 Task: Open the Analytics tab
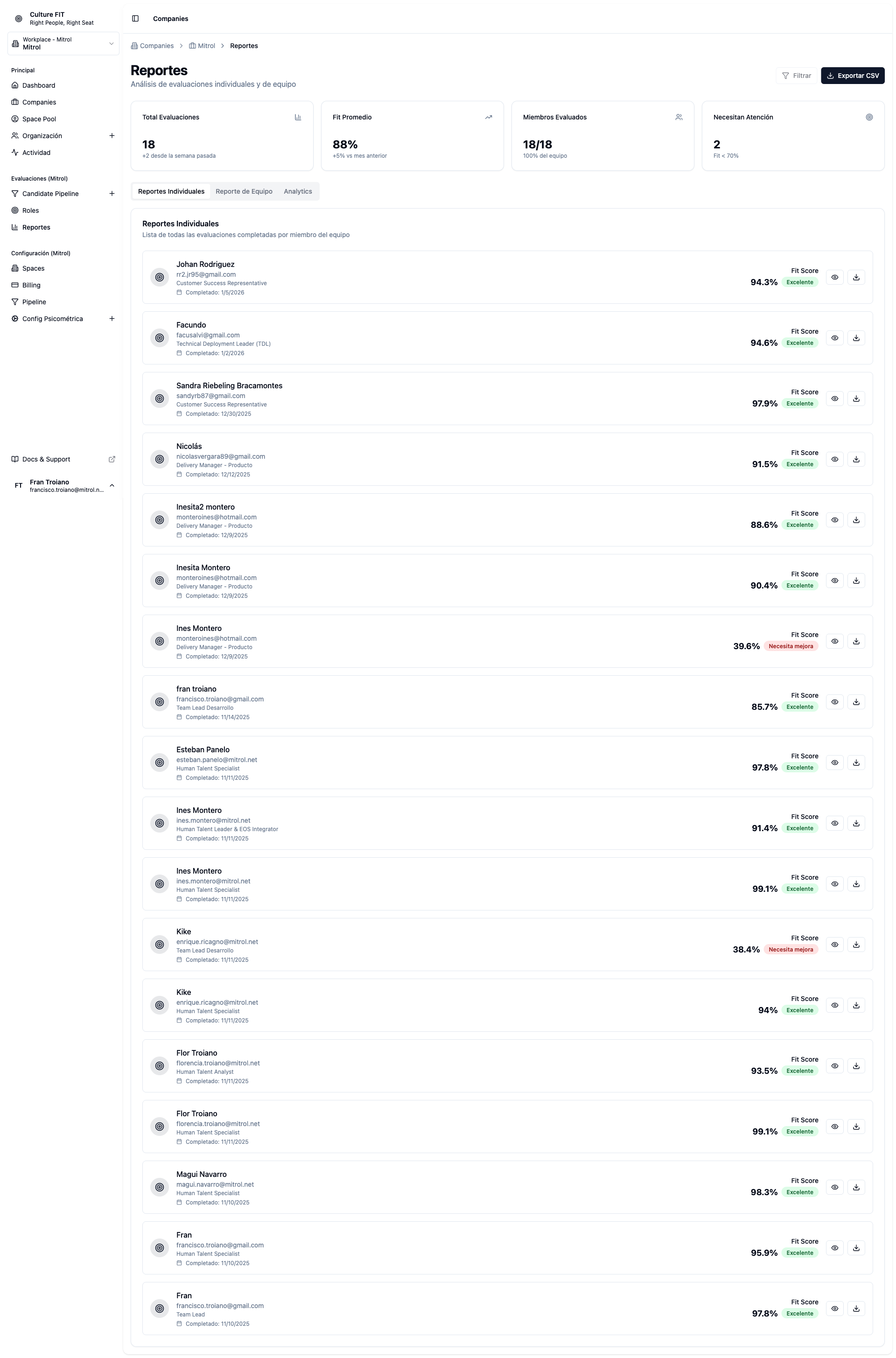(298, 191)
